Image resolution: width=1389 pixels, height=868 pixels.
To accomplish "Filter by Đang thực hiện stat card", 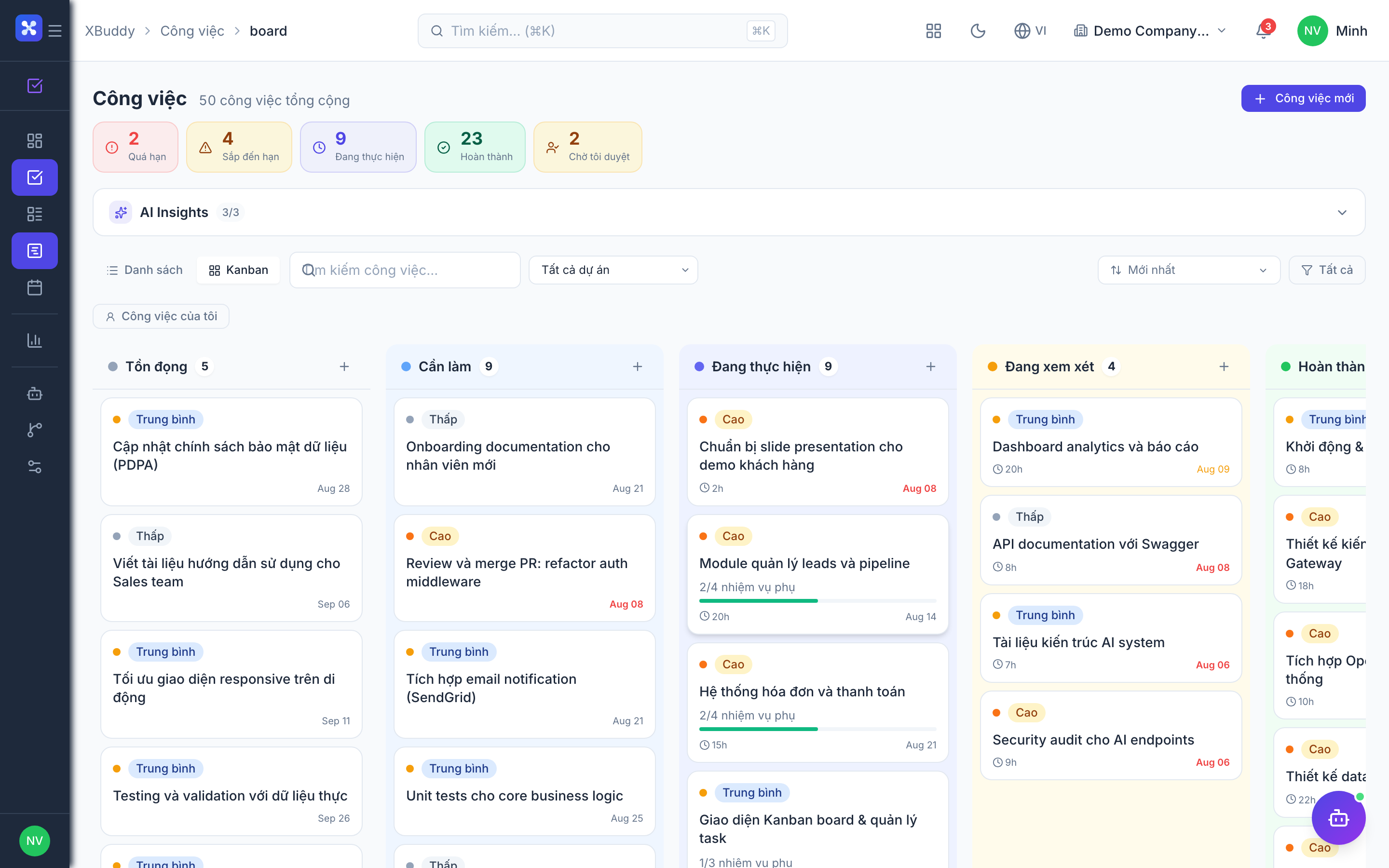I will [x=358, y=147].
